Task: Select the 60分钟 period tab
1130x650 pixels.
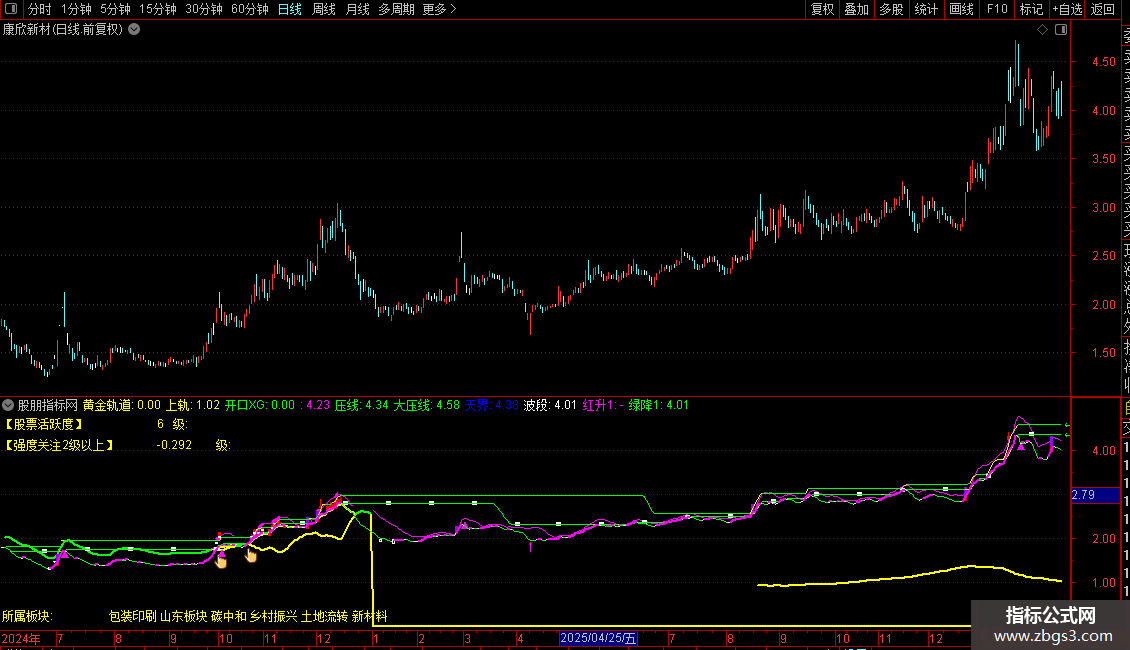Action: pos(250,9)
